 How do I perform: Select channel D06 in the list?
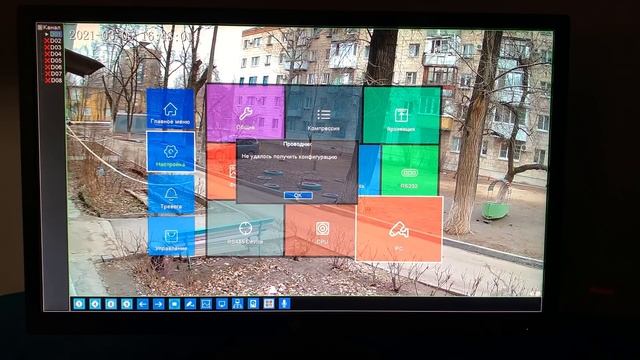point(53,67)
